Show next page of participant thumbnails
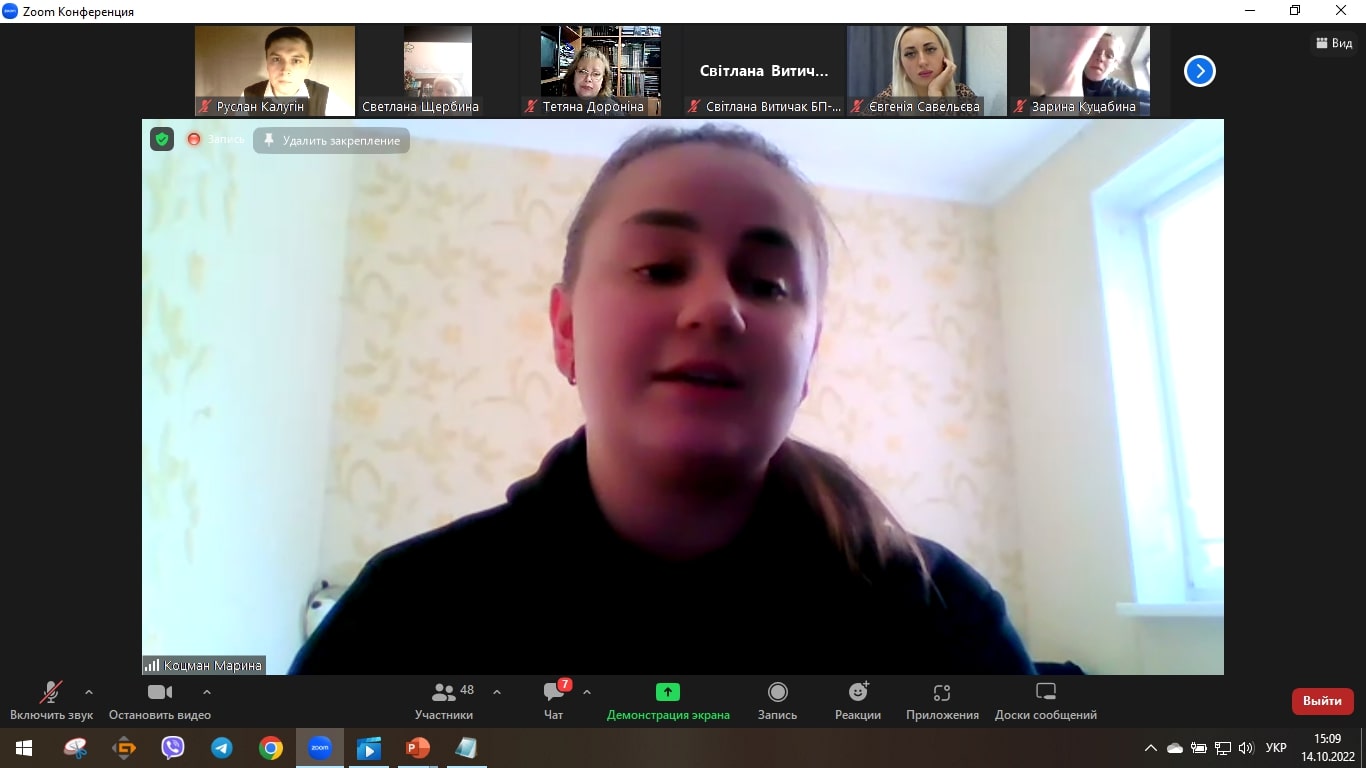Screen dimensions: 1366x768 click(x=1199, y=71)
